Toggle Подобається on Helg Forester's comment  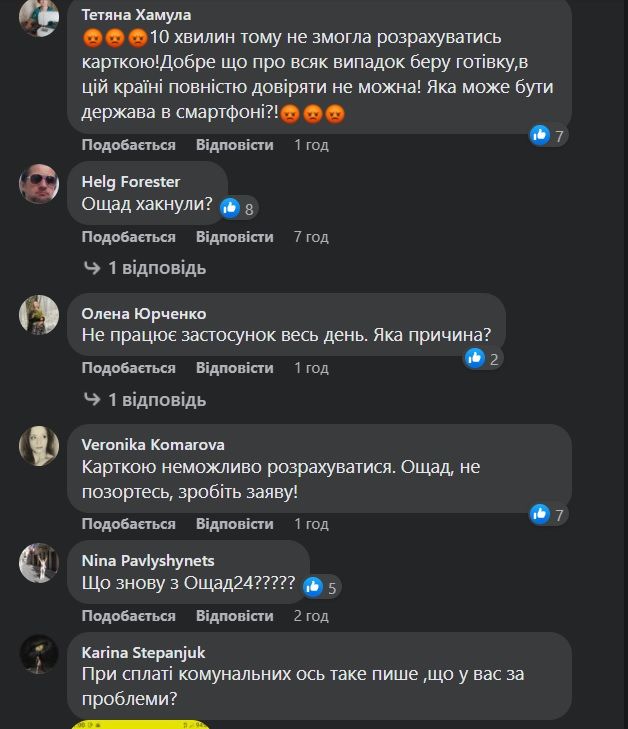click(128, 237)
